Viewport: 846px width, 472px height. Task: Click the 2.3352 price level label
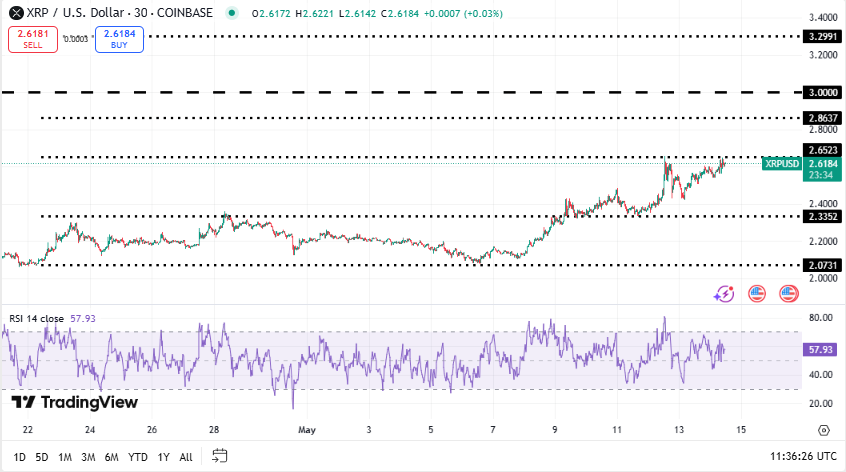[x=822, y=216]
